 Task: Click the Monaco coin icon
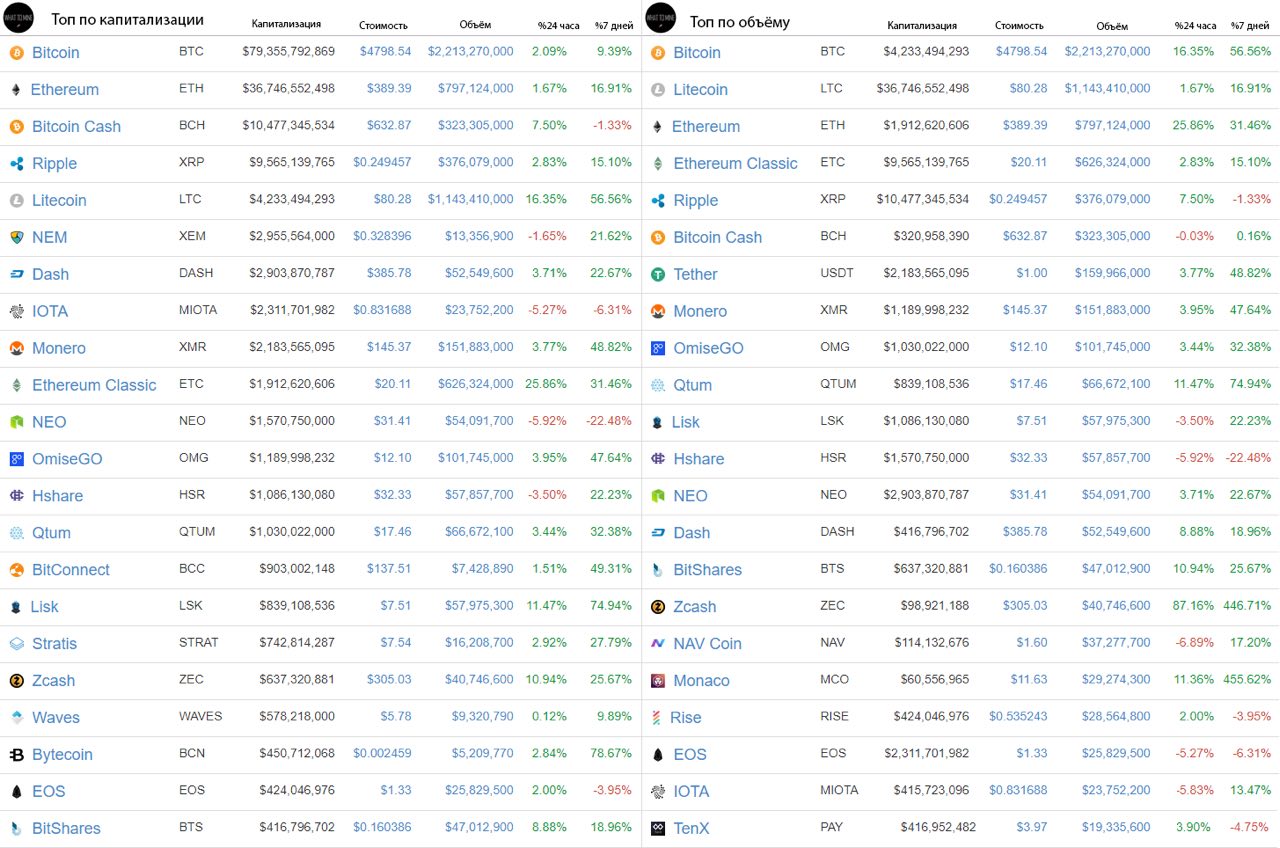[x=658, y=681]
